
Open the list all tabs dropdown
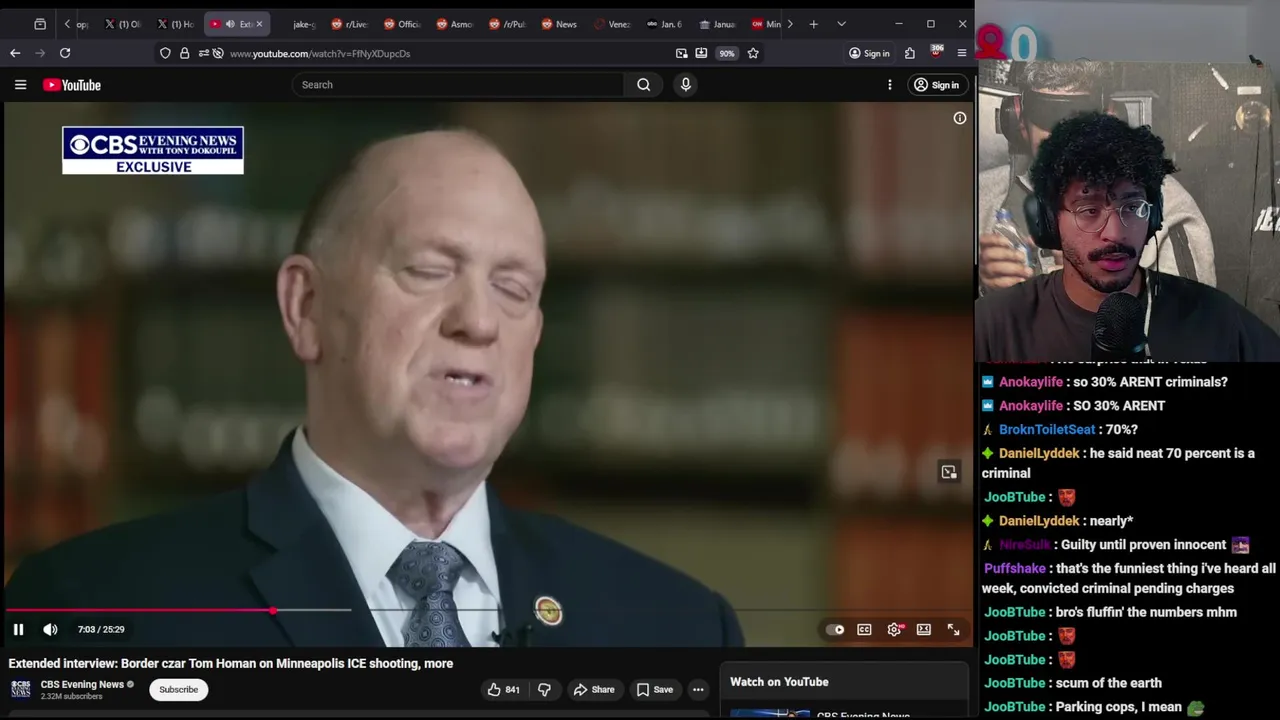(841, 24)
